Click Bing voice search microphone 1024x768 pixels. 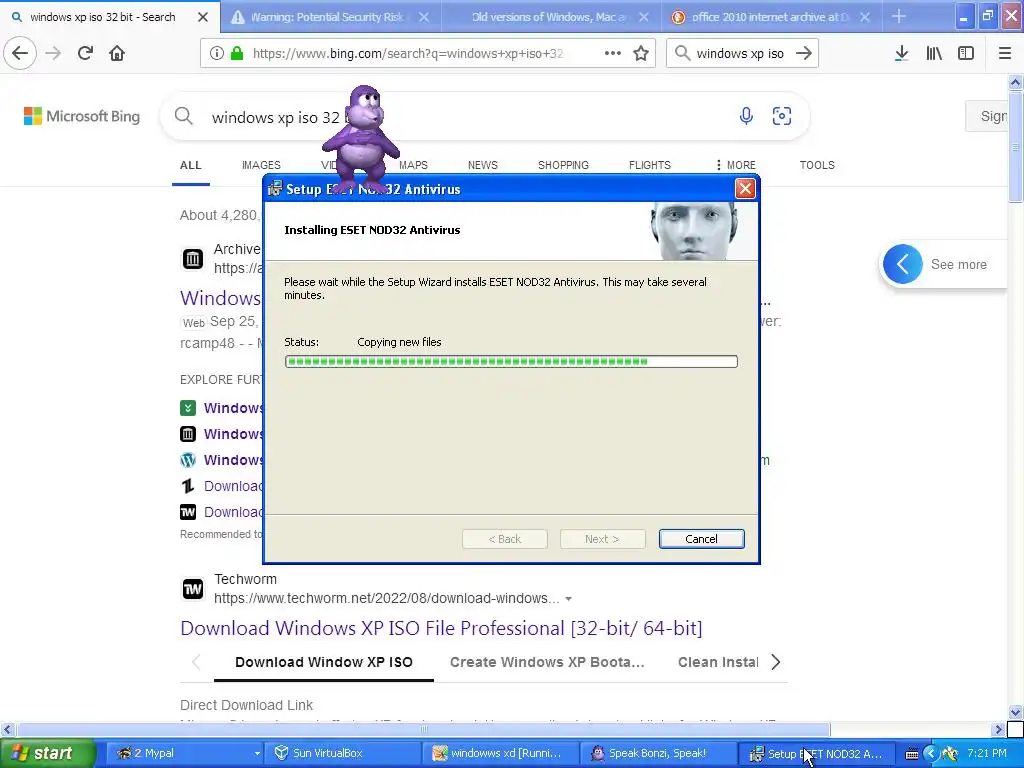tap(746, 116)
